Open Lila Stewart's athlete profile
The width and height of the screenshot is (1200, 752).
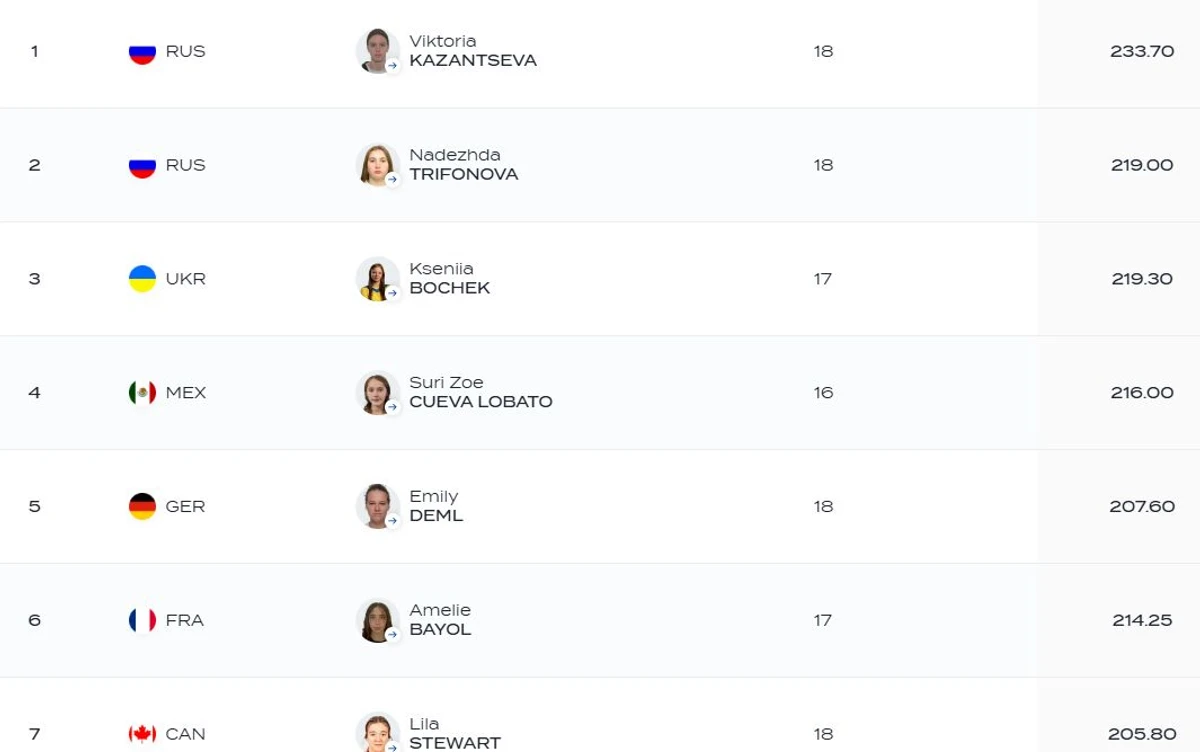[x=455, y=735]
